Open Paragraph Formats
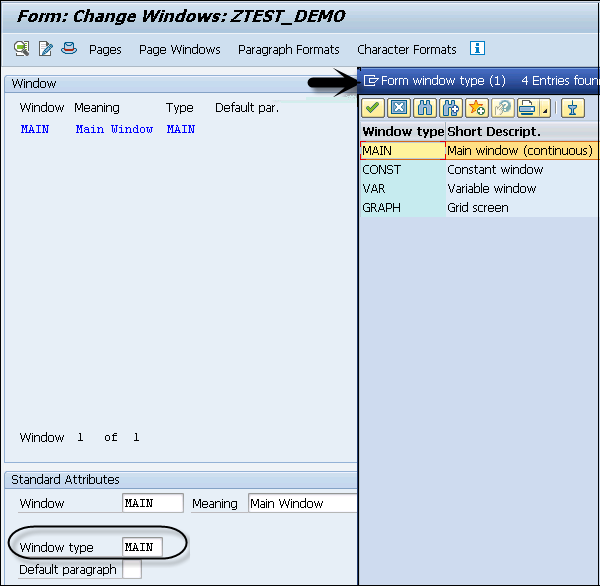 pyautogui.click(x=288, y=49)
